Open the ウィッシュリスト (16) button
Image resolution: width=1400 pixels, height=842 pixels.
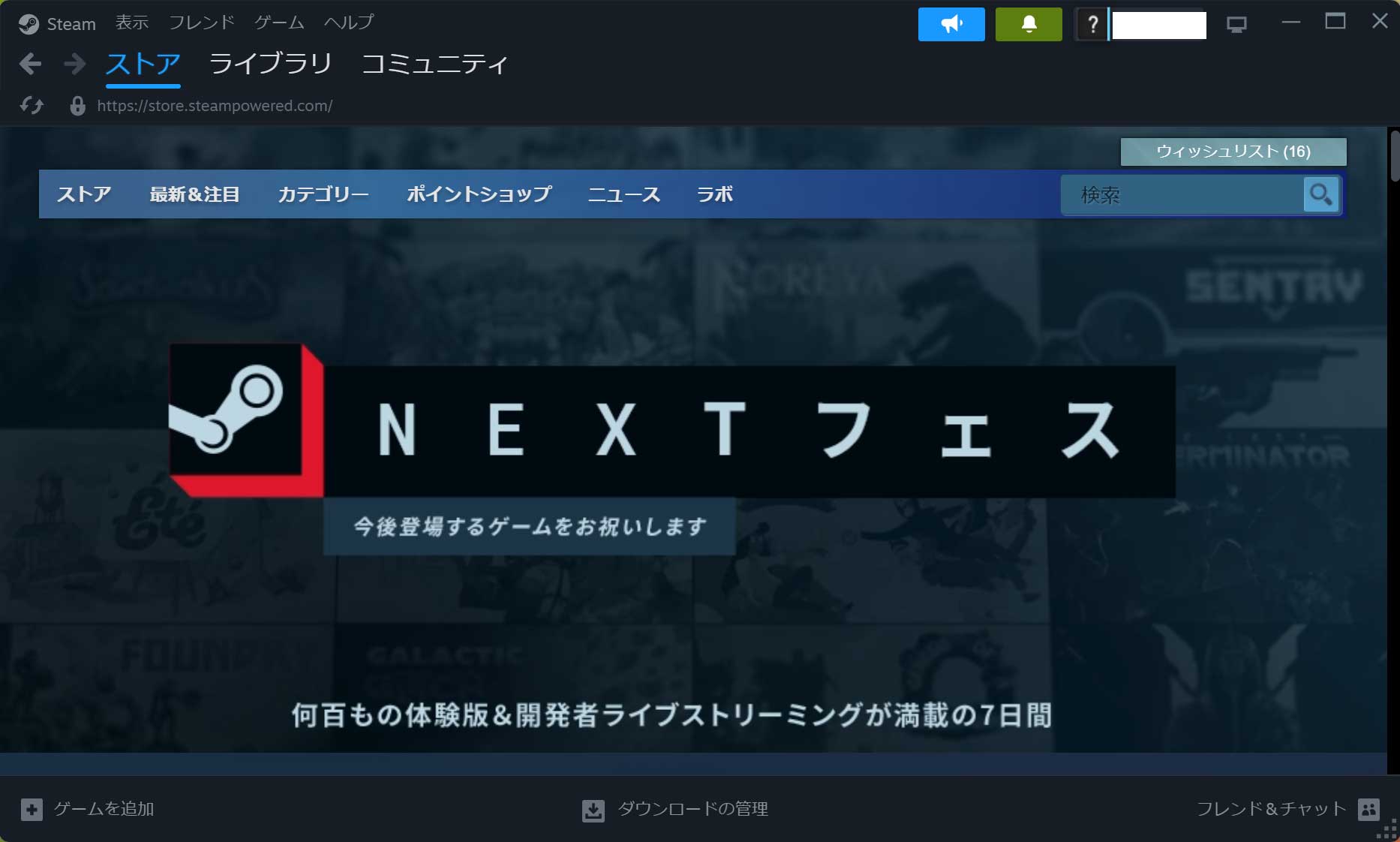(1233, 152)
